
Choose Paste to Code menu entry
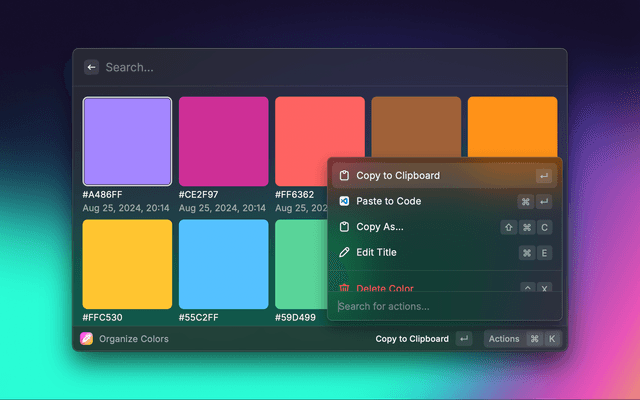click(388, 201)
